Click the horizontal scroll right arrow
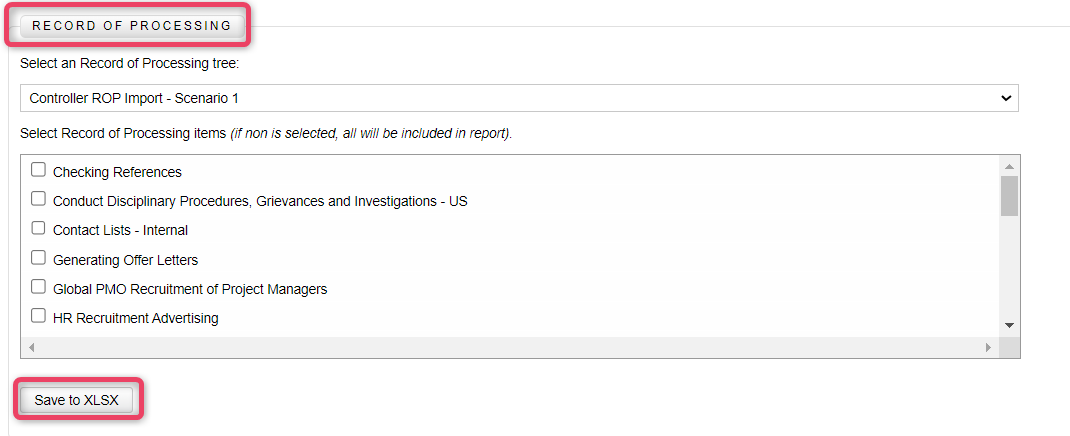The width and height of the screenshot is (1070, 436). click(x=988, y=347)
